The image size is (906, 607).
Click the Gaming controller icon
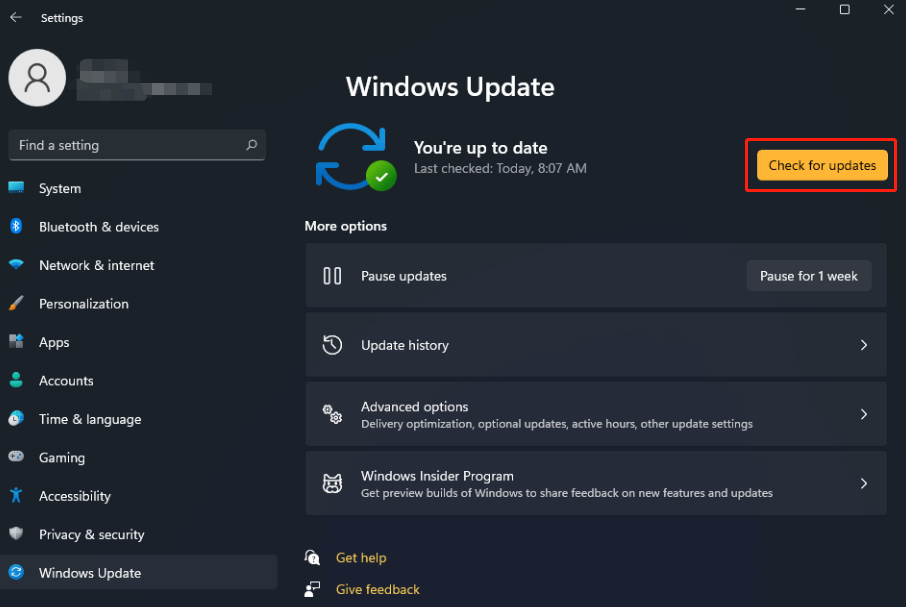tap(16, 456)
